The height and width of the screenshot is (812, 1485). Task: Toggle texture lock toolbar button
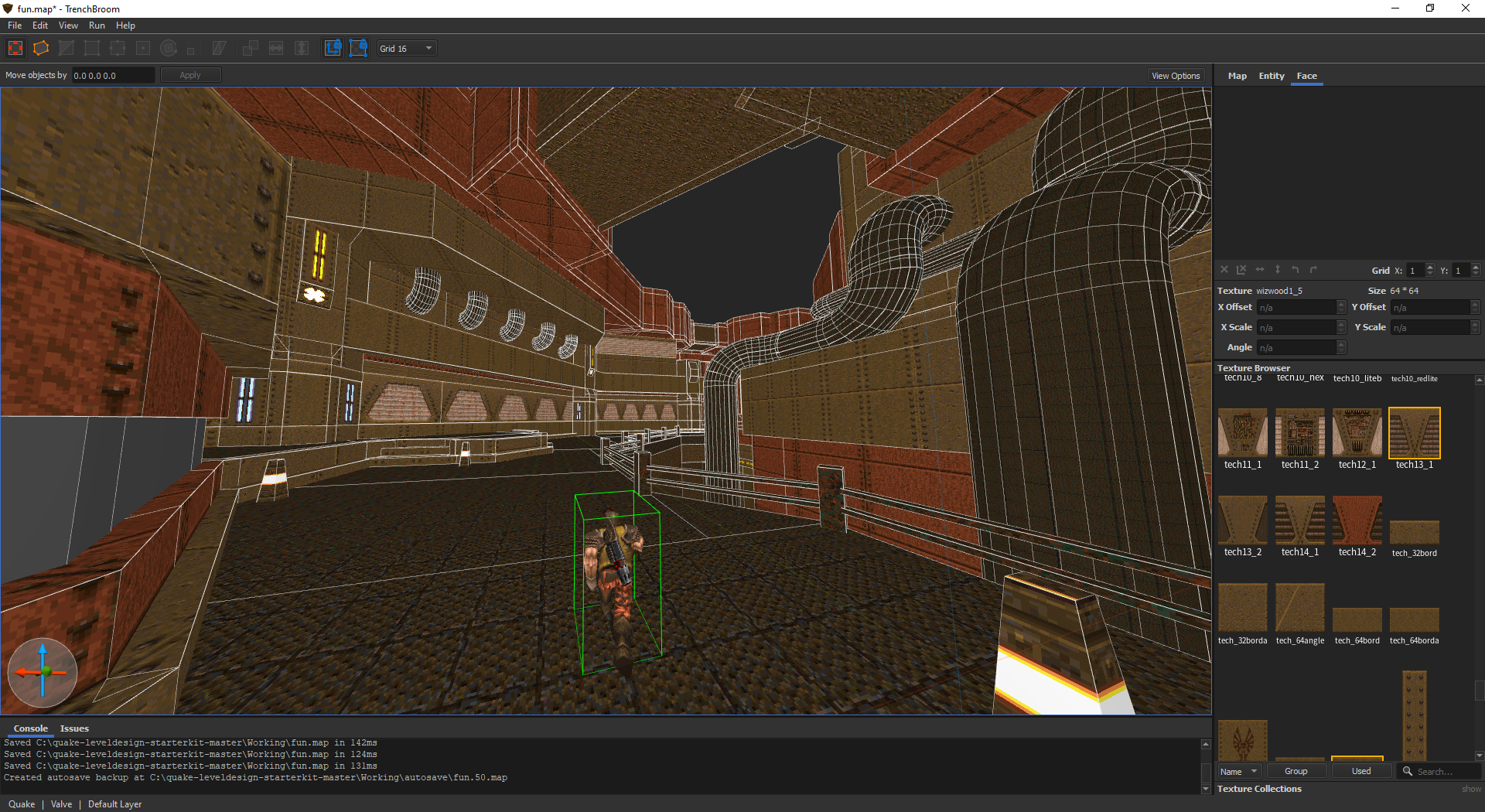(333, 48)
